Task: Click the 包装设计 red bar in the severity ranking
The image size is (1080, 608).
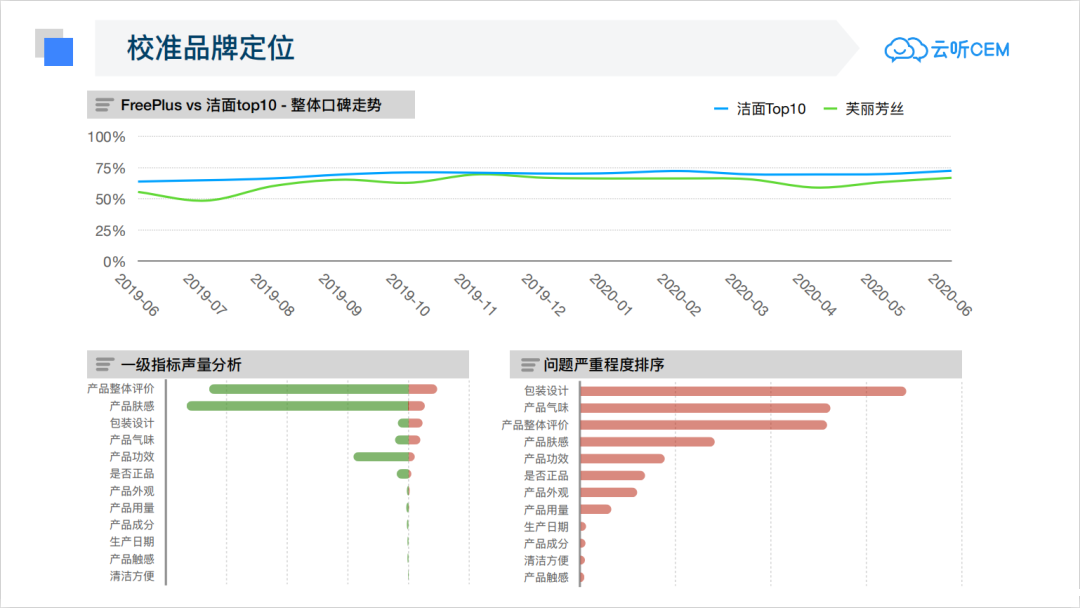Action: (742, 391)
